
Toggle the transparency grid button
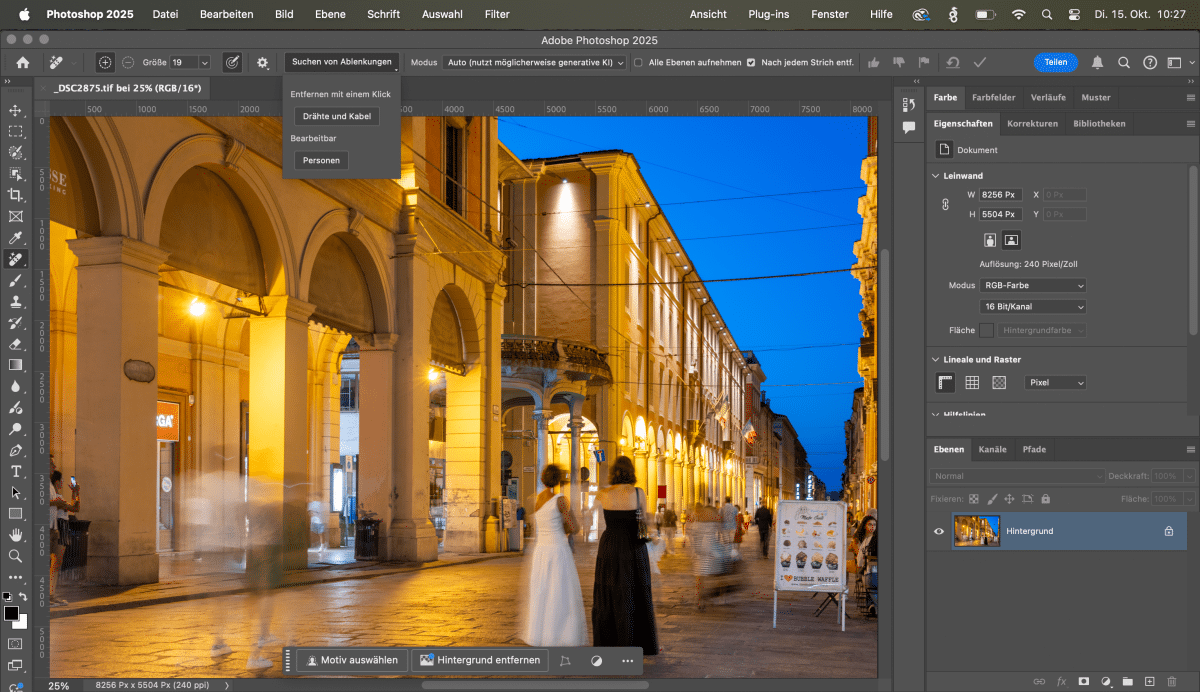click(x=999, y=382)
